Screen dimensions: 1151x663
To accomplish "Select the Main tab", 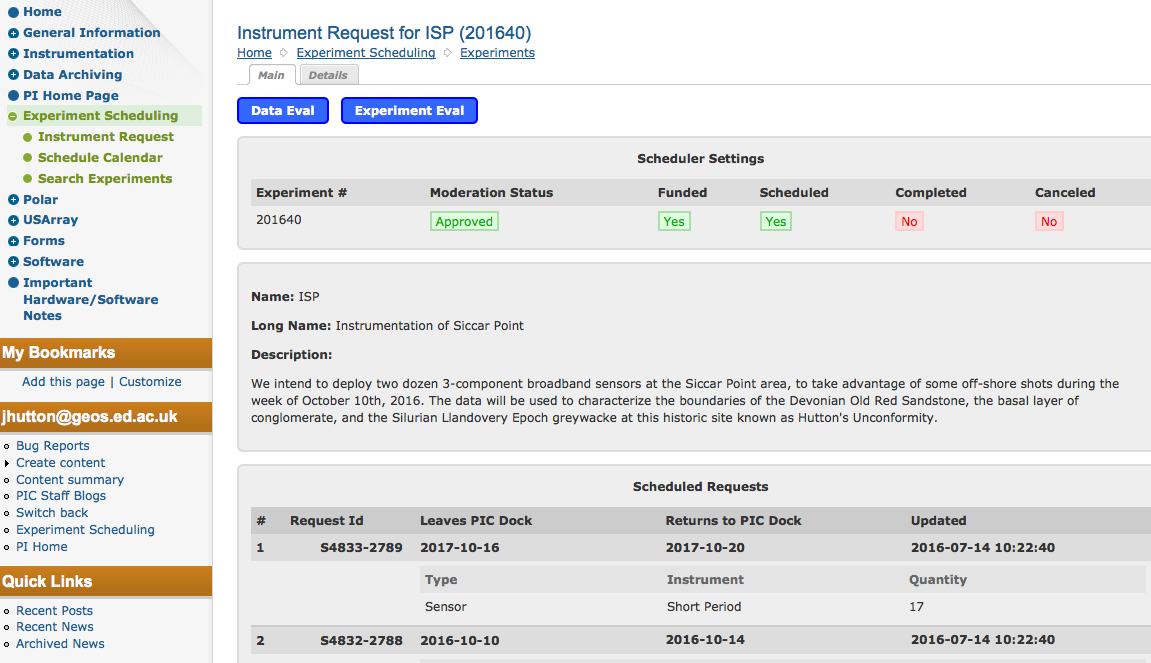I will (x=271, y=75).
